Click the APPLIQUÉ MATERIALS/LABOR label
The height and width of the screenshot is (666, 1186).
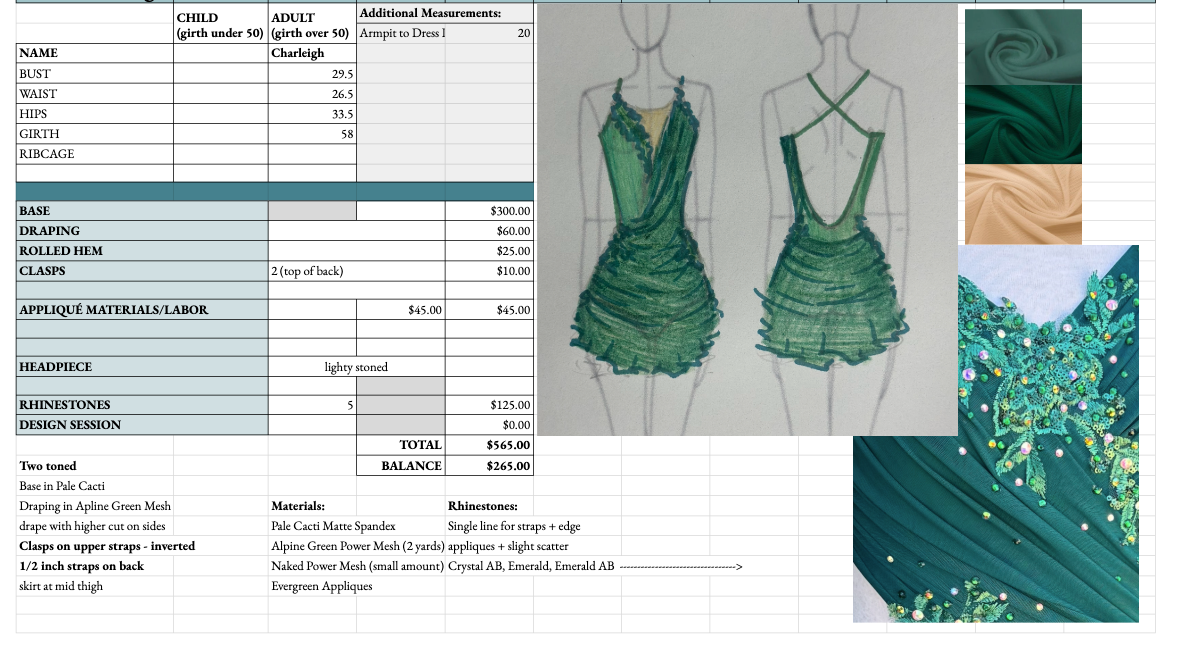142,310
